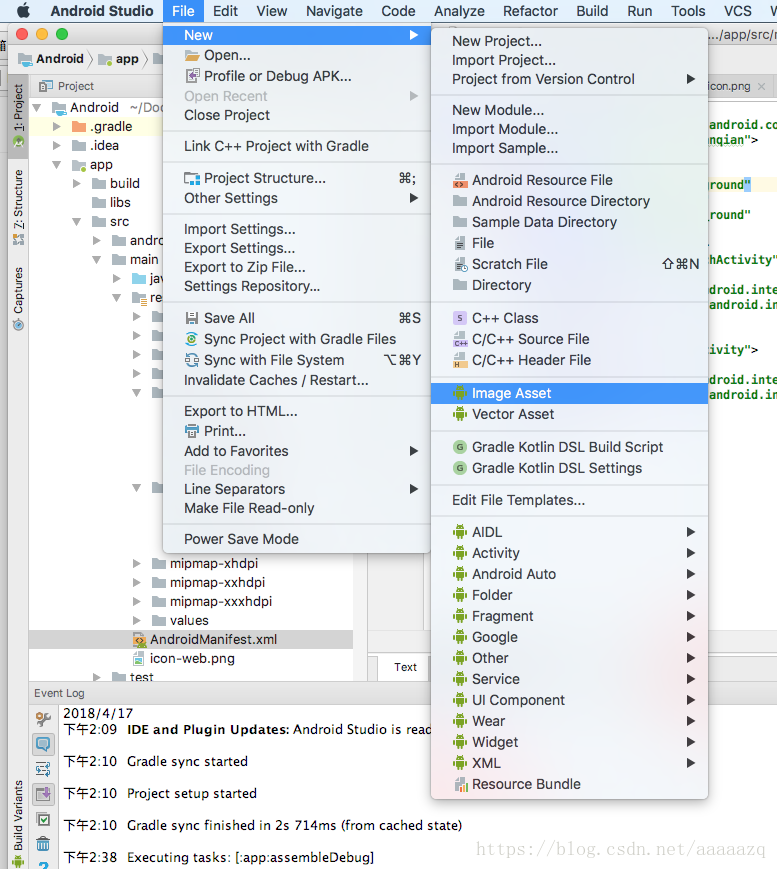Click Scratch File icon
Viewport: 777px width, 869px height.
460,264
